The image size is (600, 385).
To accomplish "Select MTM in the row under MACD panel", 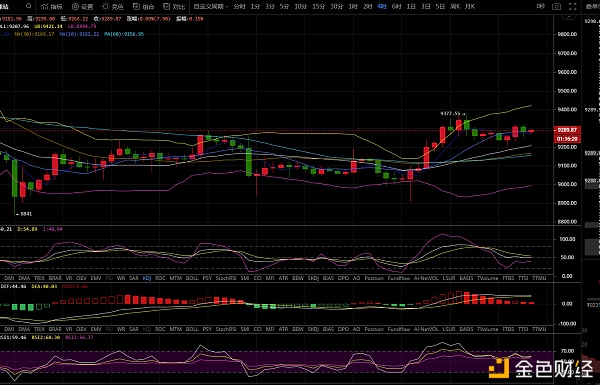I will click(176, 329).
